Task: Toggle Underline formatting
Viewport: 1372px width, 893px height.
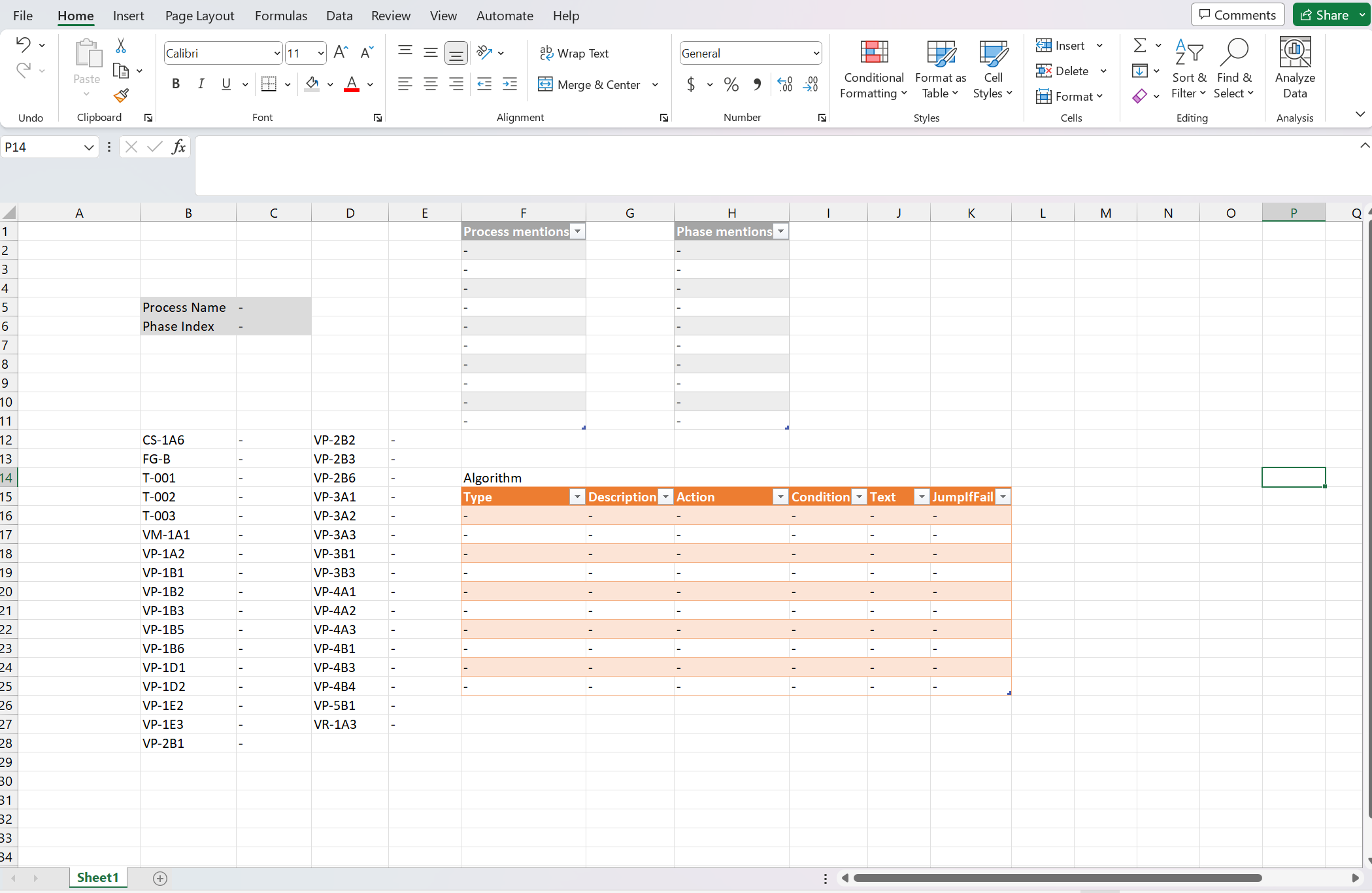Action: tap(226, 84)
